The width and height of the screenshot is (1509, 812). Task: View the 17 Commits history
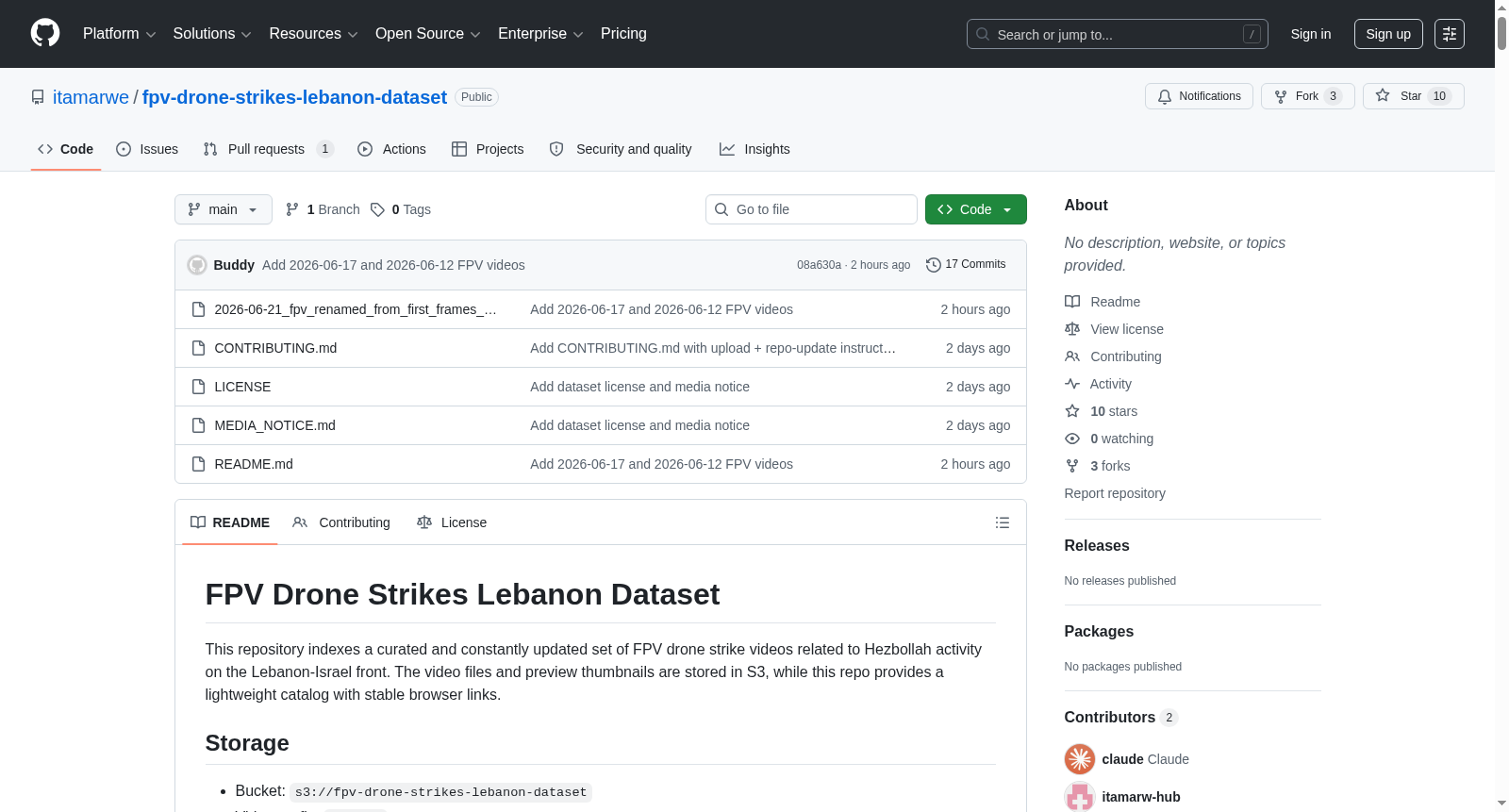(x=966, y=265)
